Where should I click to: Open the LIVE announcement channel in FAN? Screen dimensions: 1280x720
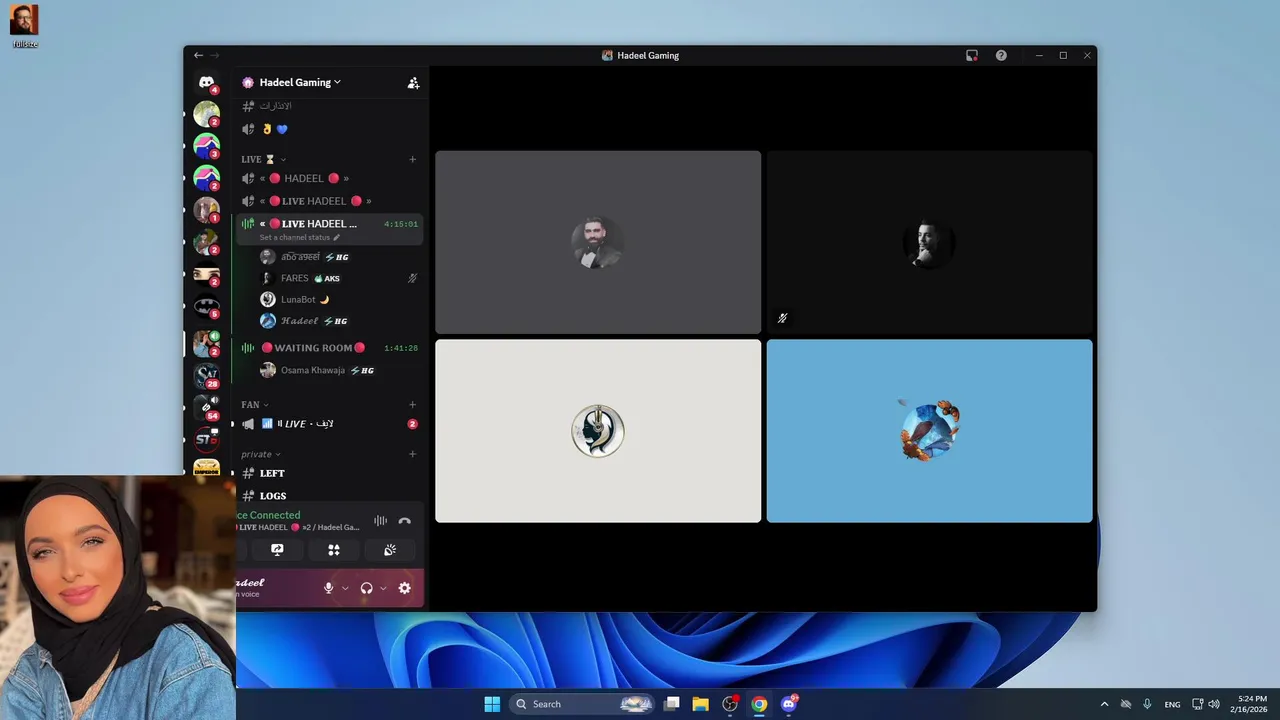[328, 424]
